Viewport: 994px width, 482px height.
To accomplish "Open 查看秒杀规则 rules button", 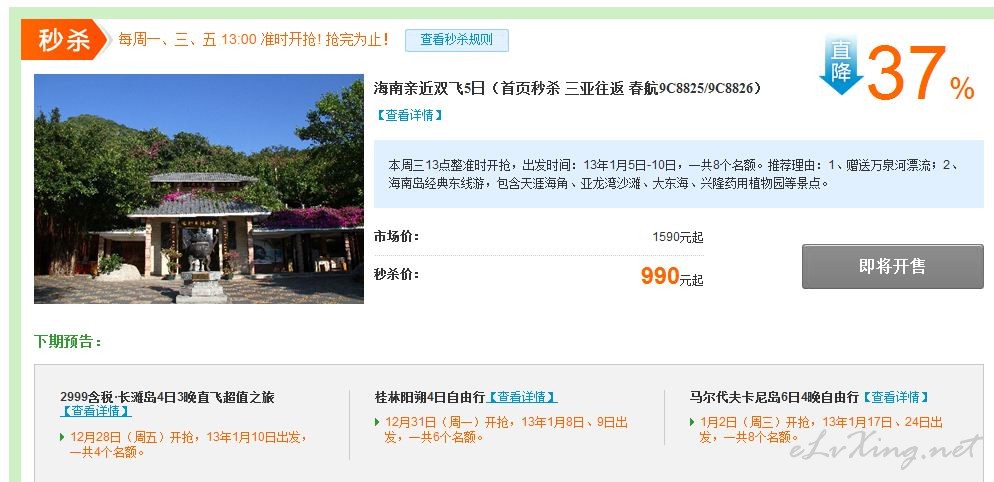I will tap(456, 40).
